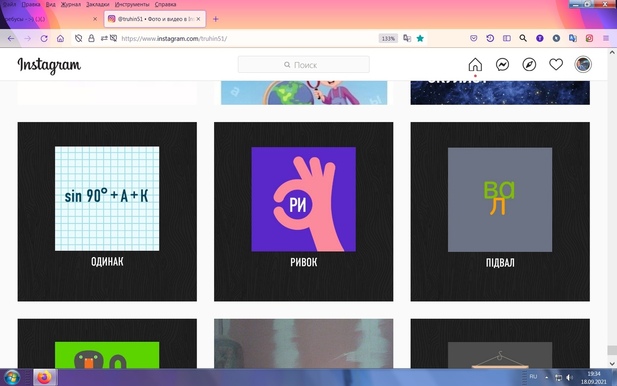This screenshot has width=617, height=386.
Task: Open the РИВОК hand rebus post
Action: (303, 212)
